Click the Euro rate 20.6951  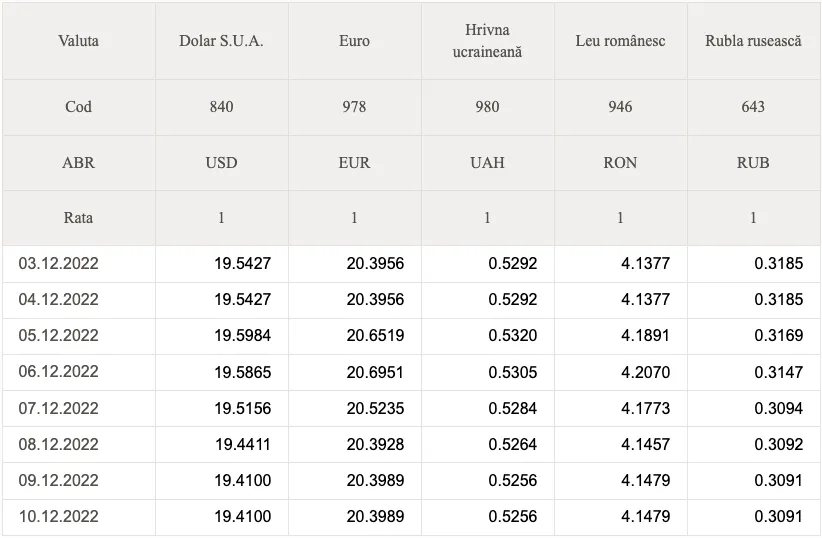point(375,372)
